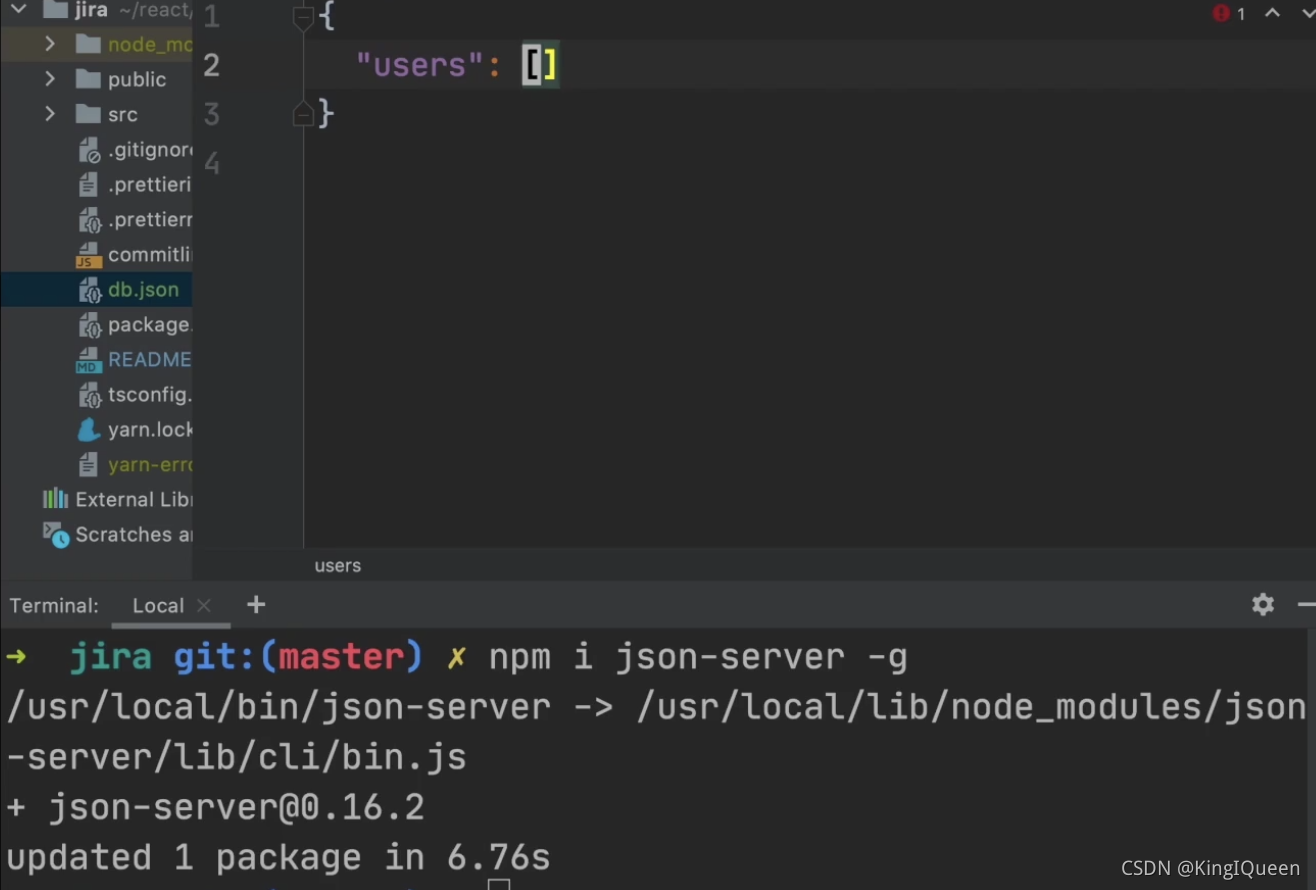Click the package.json file icon
Screen dimensions: 1316x890
click(x=88, y=324)
